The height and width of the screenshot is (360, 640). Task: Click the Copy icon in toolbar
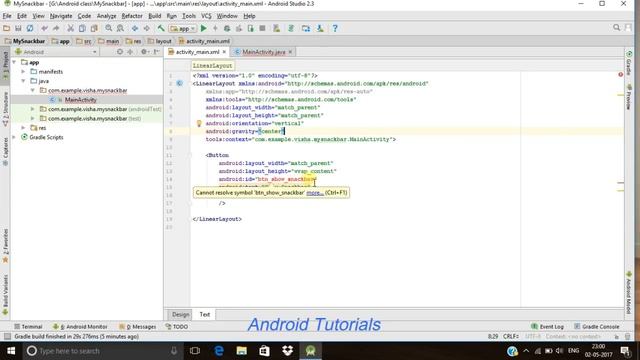(82, 29)
